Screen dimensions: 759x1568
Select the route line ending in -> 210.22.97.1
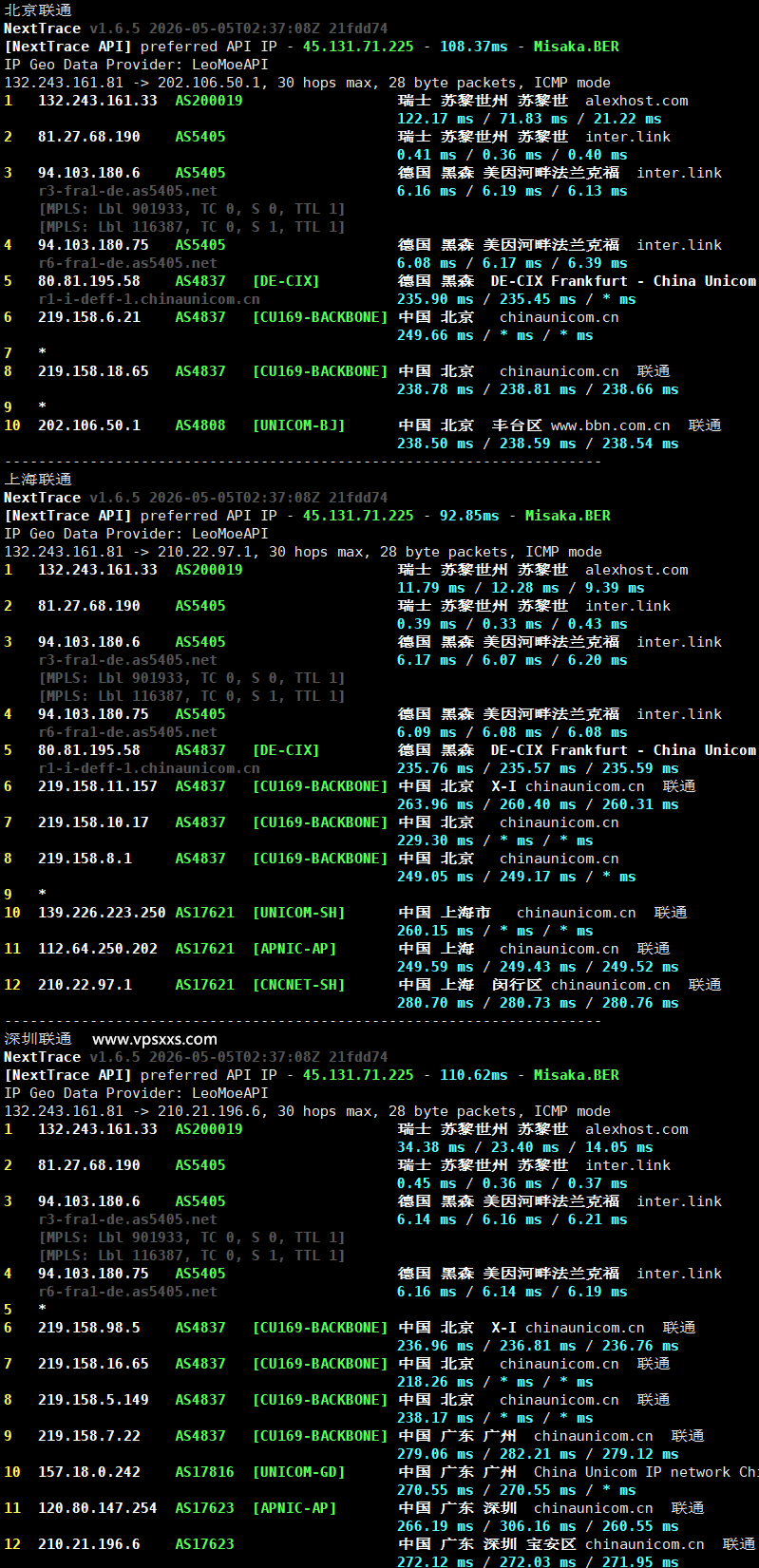pyautogui.click(x=303, y=552)
